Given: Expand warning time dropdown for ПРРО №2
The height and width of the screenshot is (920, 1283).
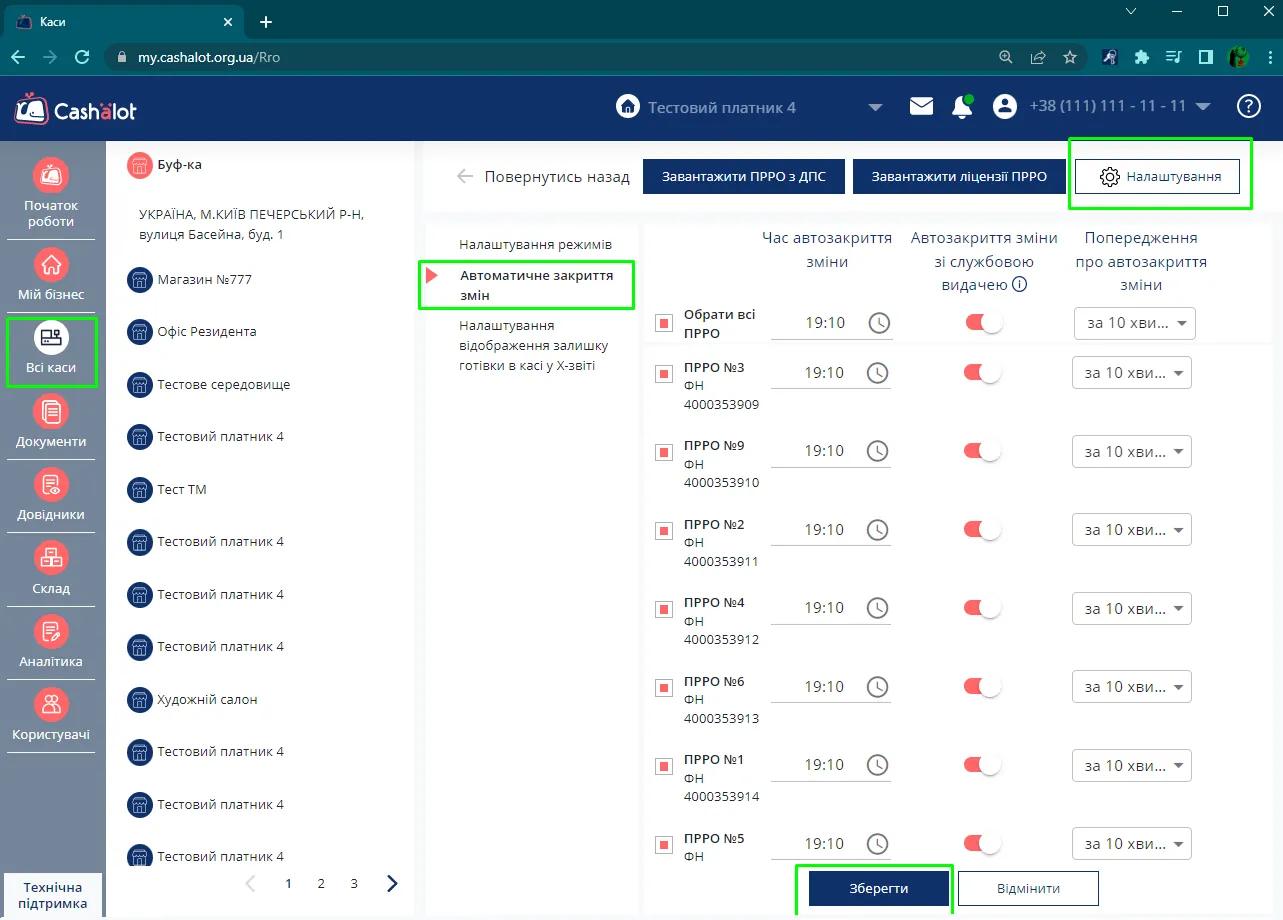Looking at the screenshot, I should coord(1131,530).
